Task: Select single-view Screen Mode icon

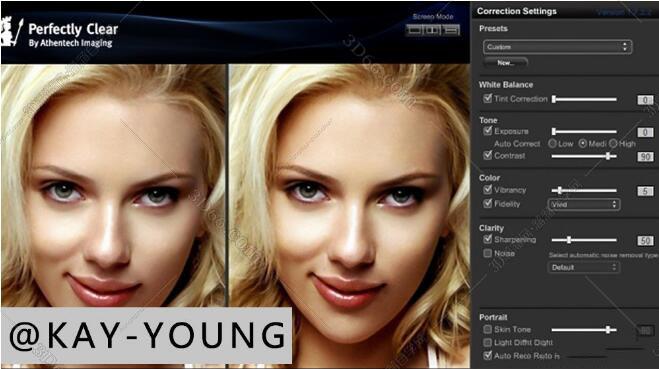Action: tap(414, 30)
